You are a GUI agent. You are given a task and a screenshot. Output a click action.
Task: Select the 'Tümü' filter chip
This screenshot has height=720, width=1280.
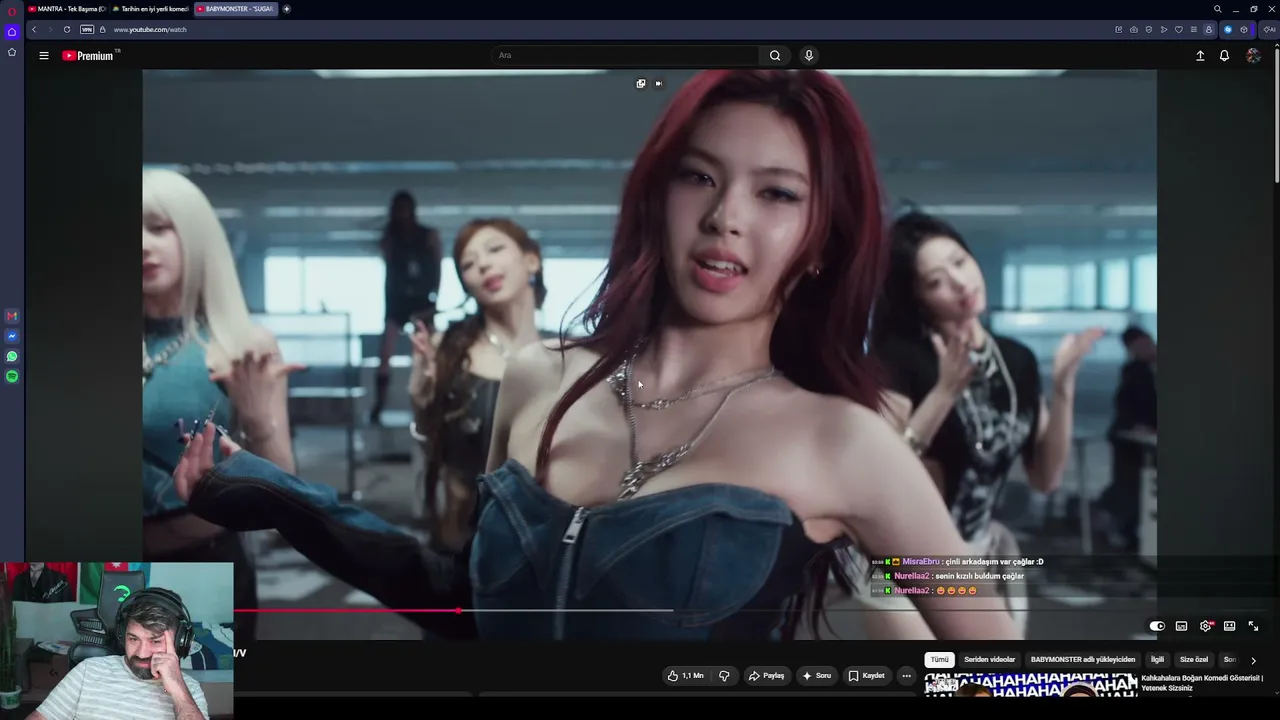(940, 660)
